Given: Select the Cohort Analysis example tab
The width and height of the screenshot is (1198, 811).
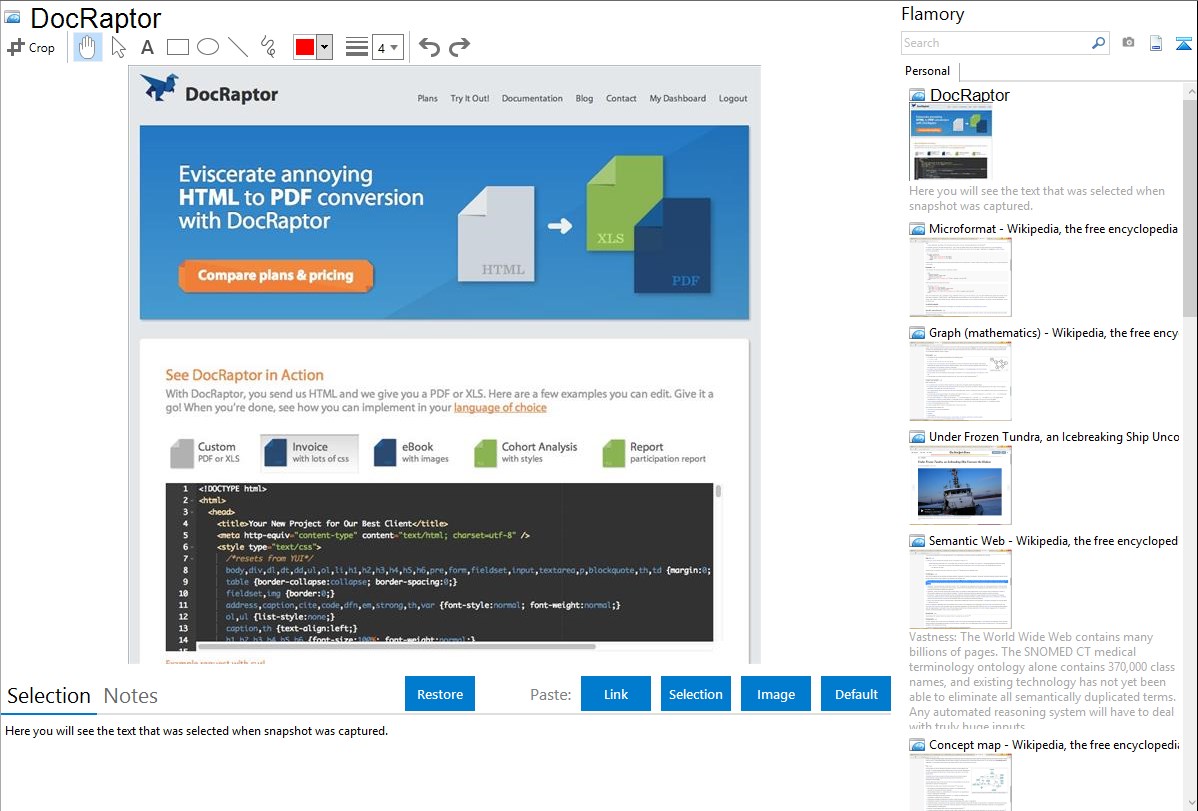Looking at the screenshot, I should pos(526,453).
